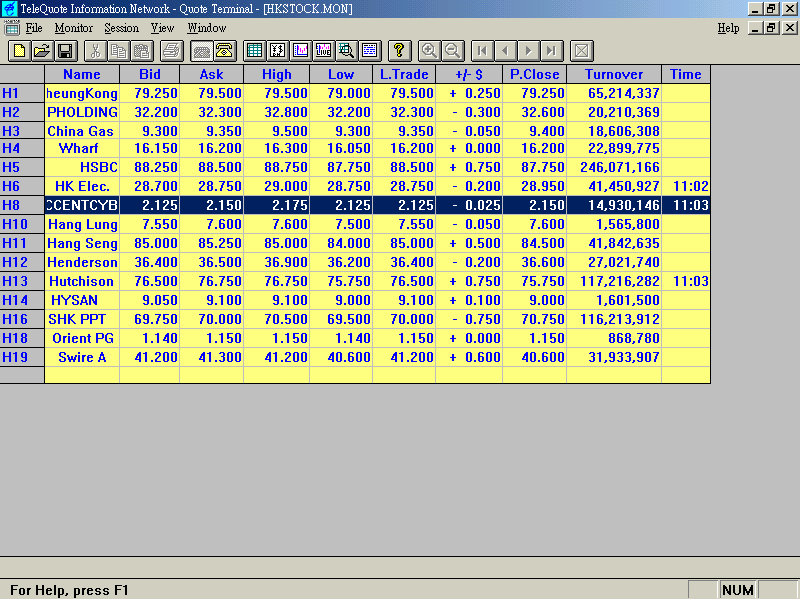Click the grey modem connect icon
Viewport: 800px width, 600px height.
(x=202, y=51)
